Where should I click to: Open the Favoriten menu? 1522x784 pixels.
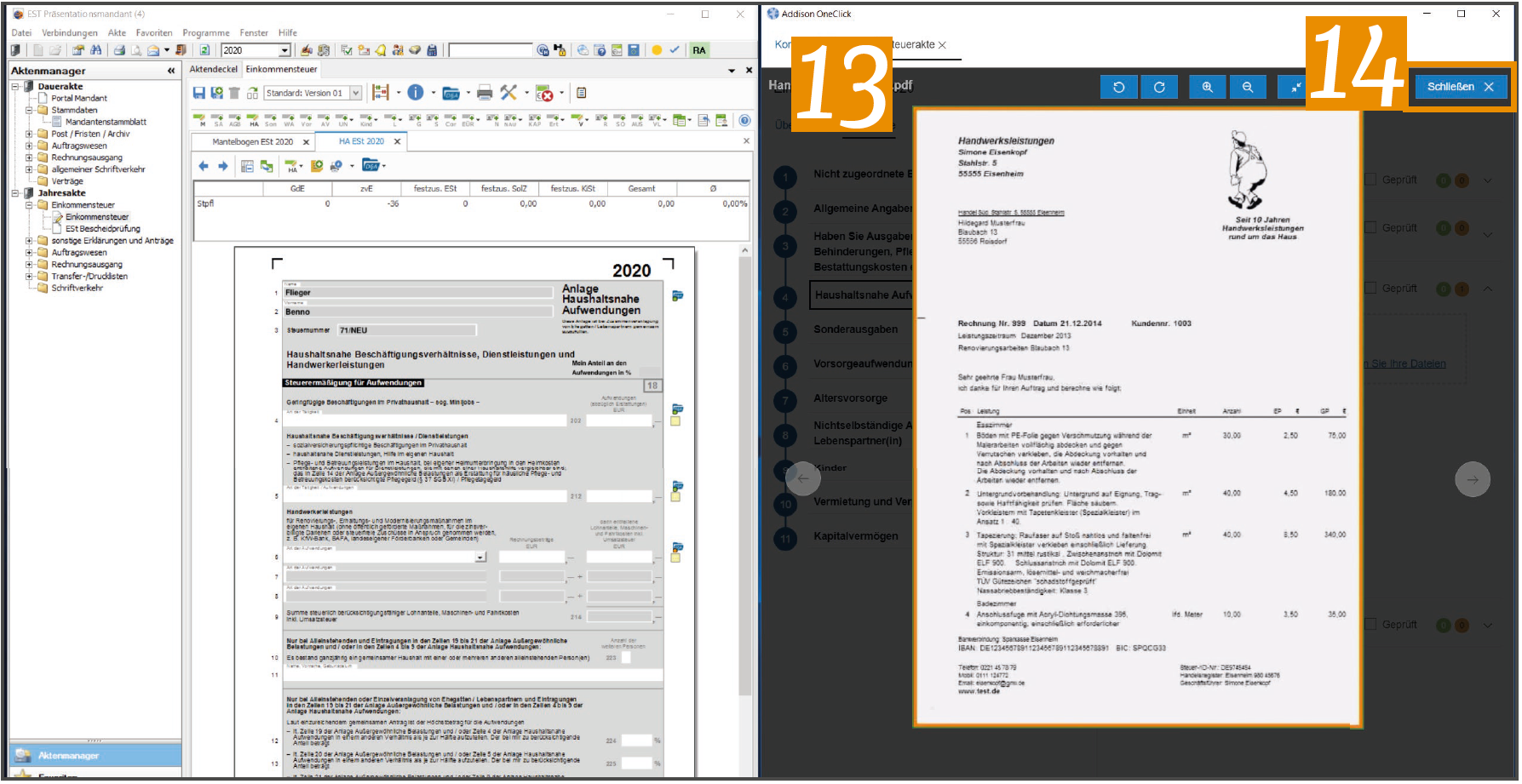coord(154,32)
